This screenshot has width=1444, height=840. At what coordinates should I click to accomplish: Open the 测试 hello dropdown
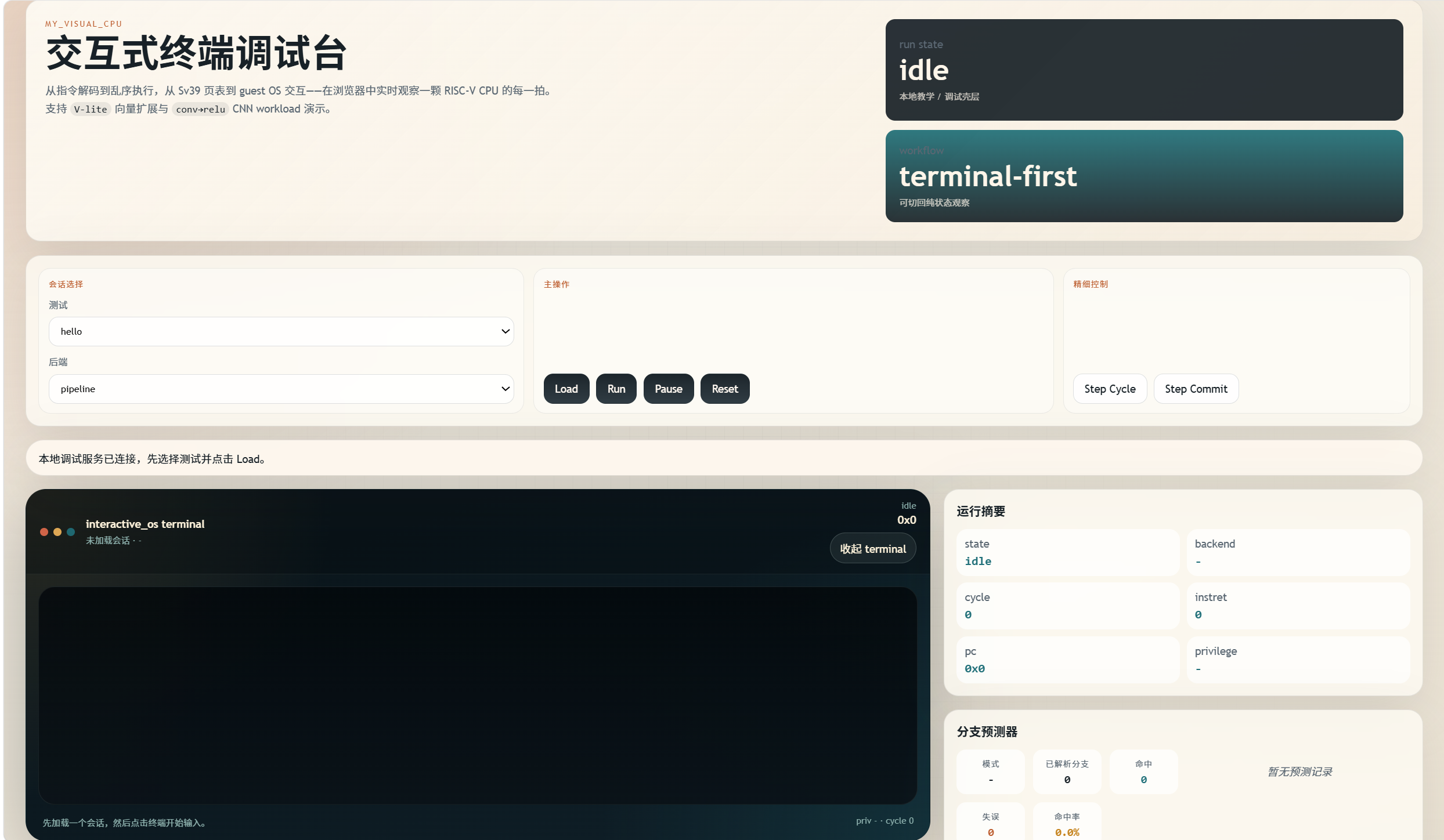(x=281, y=331)
